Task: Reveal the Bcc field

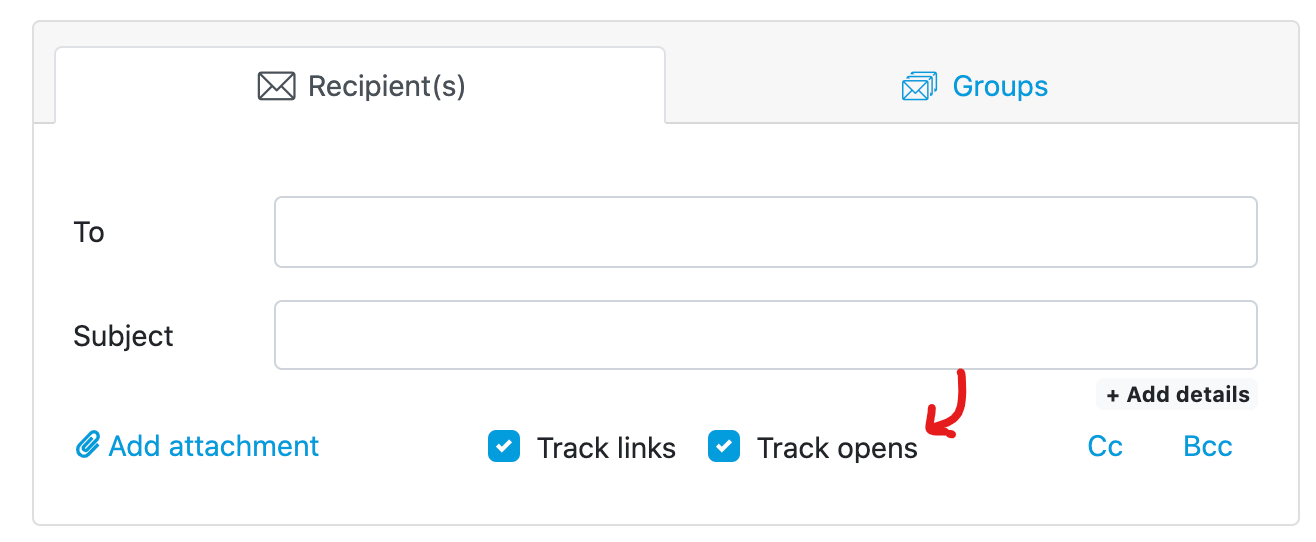Action: pyautogui.click(x=1207, y=446)
